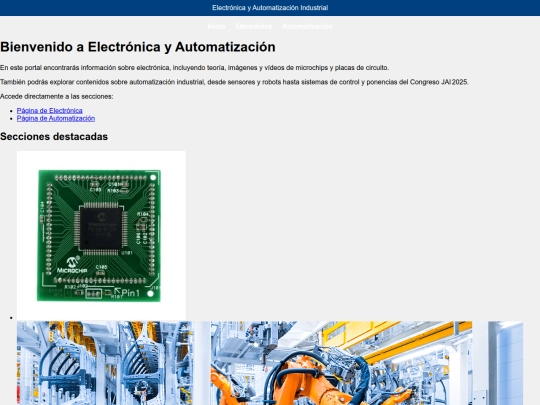Click the header title Electrónica y Automatización Industrial
This screenshot has width=540, height=405.
coord(270,8)
